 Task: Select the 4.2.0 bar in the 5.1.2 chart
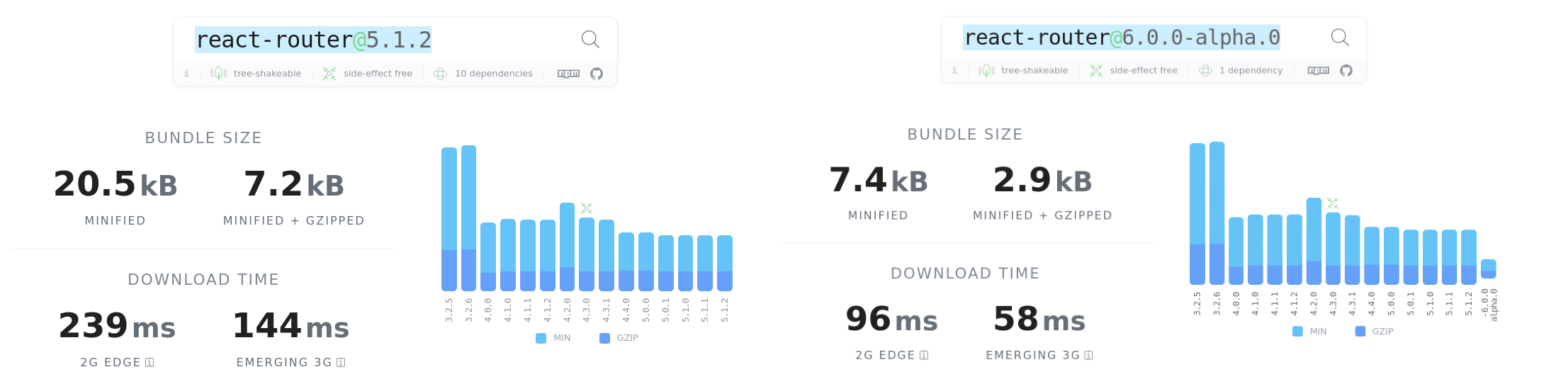(567, 247)
